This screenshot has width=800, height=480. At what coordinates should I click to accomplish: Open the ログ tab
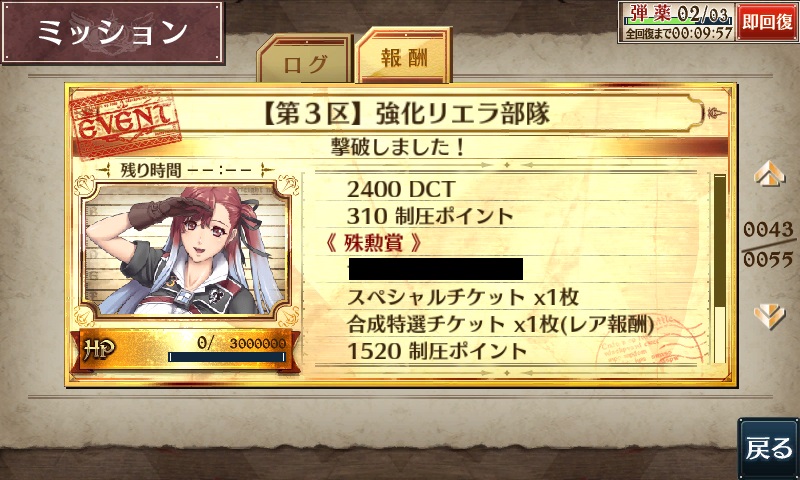coord(305,60)
